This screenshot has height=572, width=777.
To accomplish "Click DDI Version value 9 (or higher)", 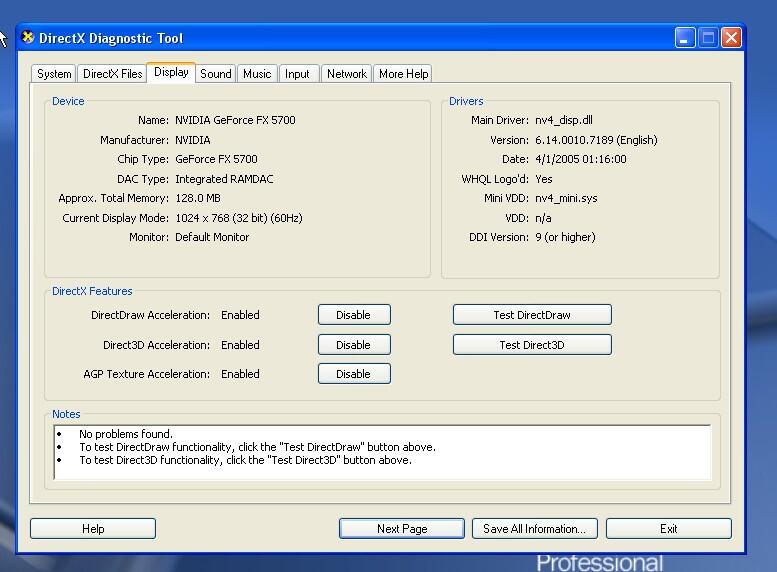I will point(565,237).
